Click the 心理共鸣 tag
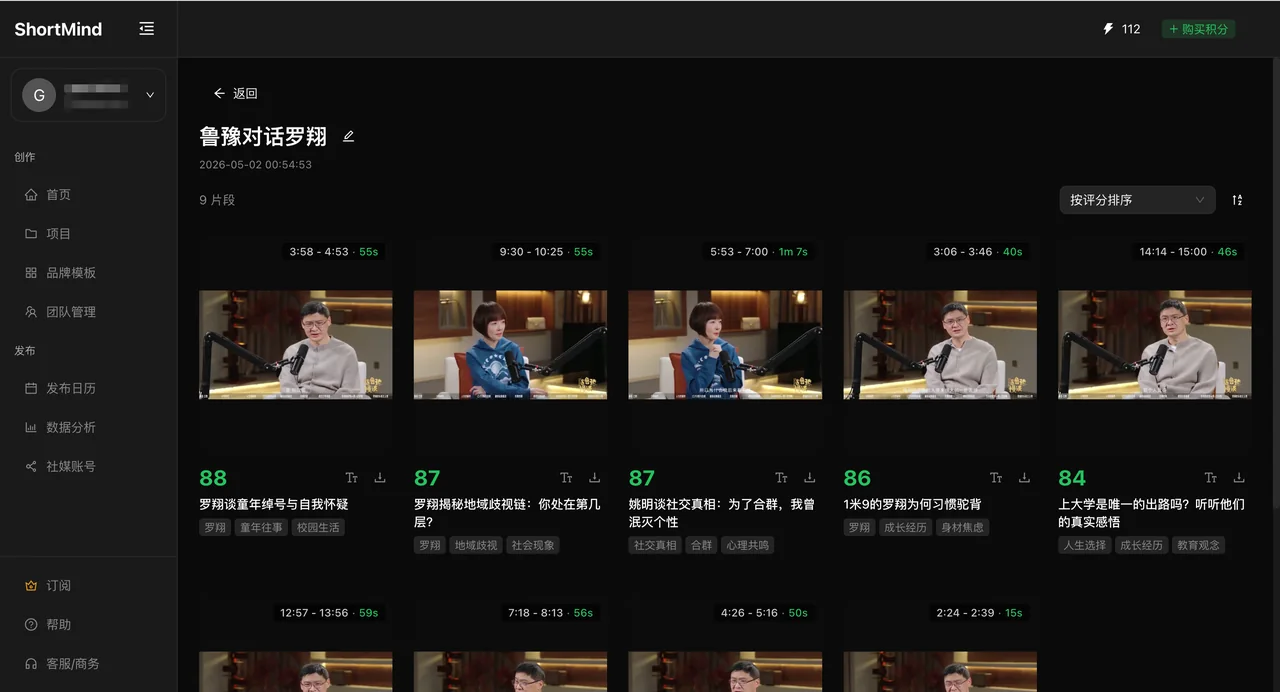The height and width of the screenshot is (692, 1280). click(x=748, y=545)
